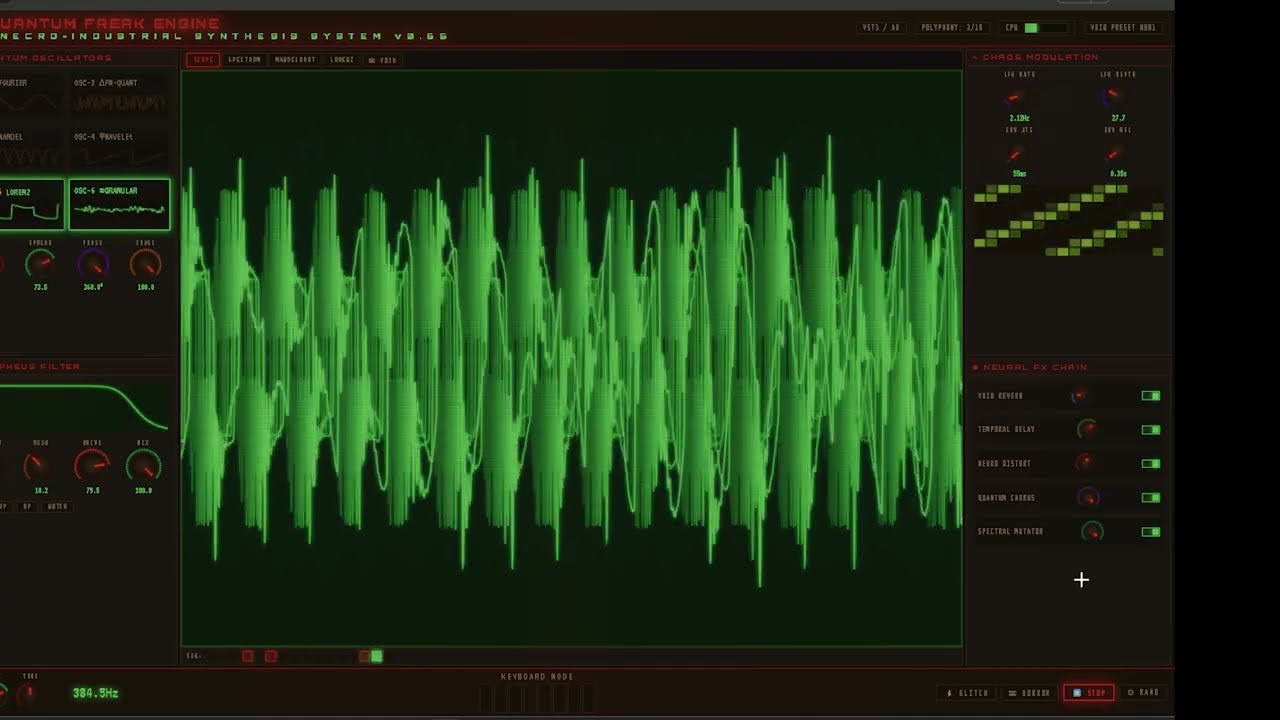Click the Quantum Chorus amount knob
The image size is (1280, 720).
(1088, 497)
